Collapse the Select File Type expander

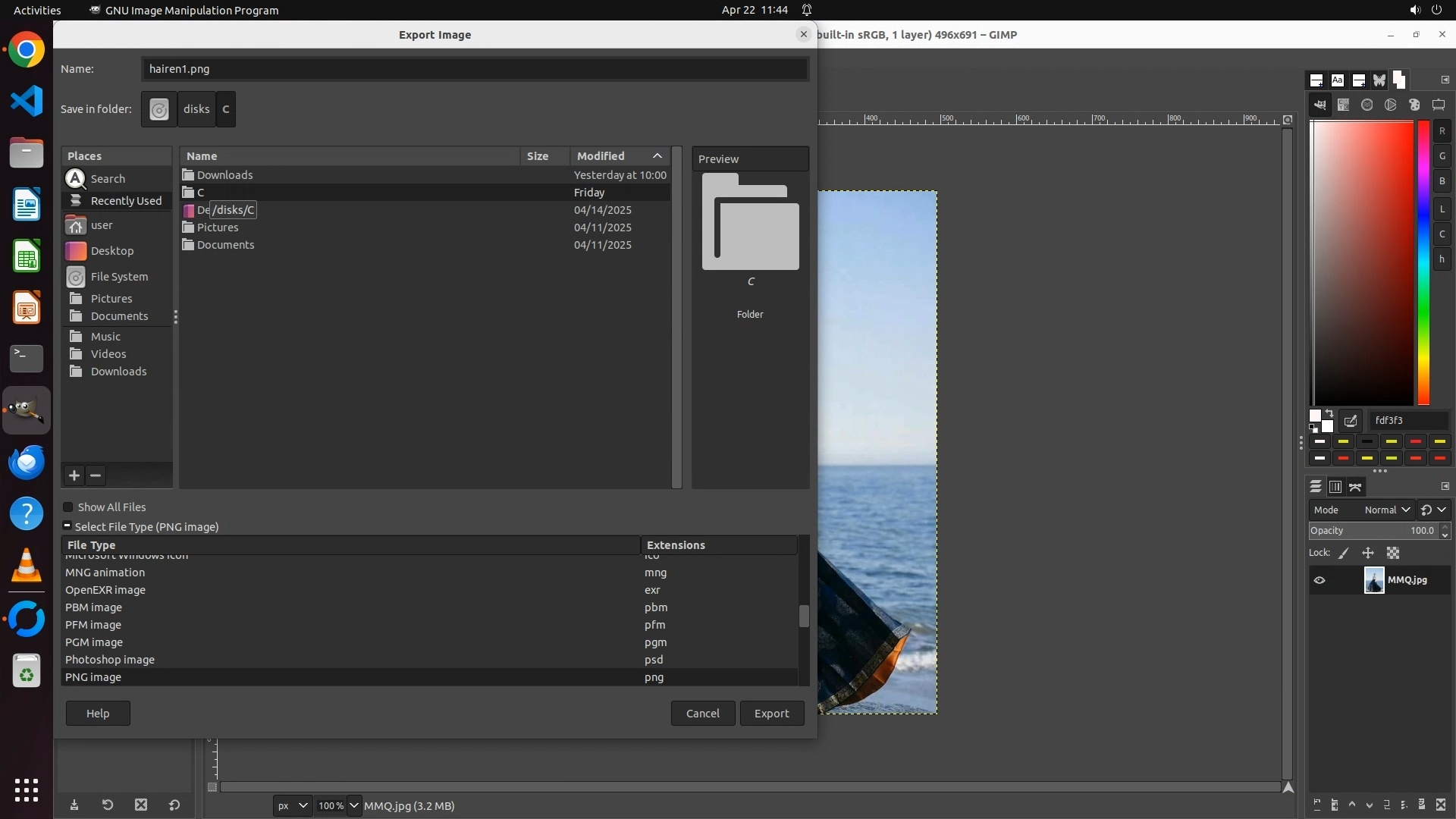click(67, 526)
